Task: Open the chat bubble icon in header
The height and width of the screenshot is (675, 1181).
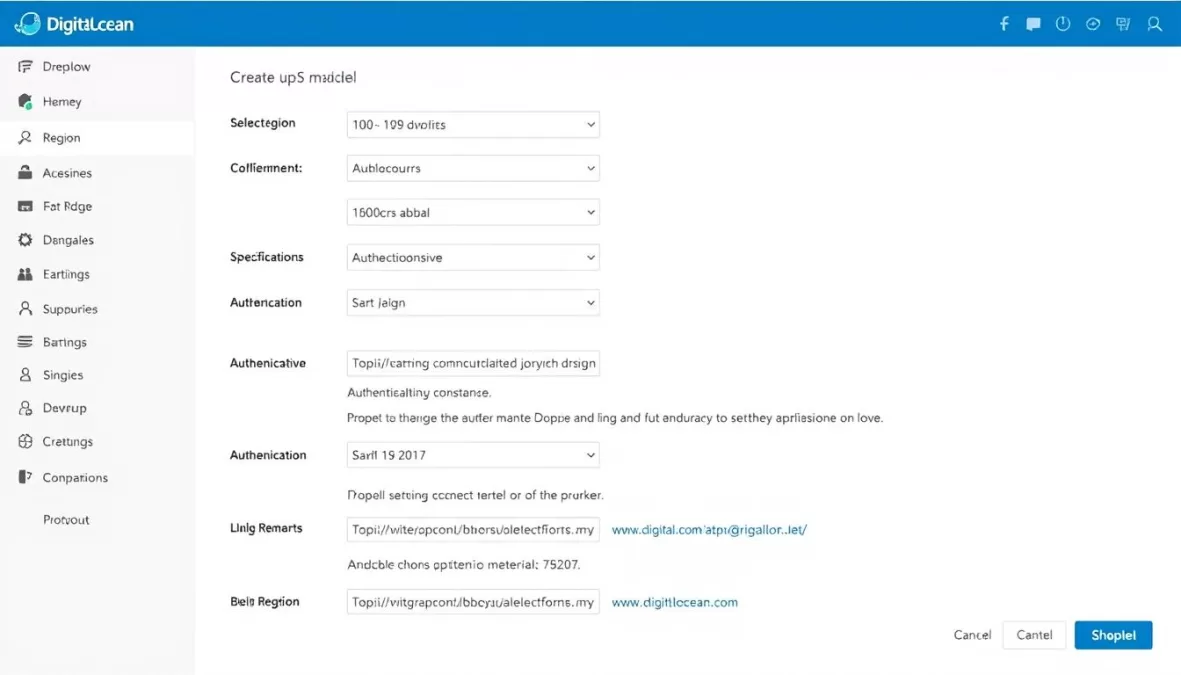Action: (1032, 23)
